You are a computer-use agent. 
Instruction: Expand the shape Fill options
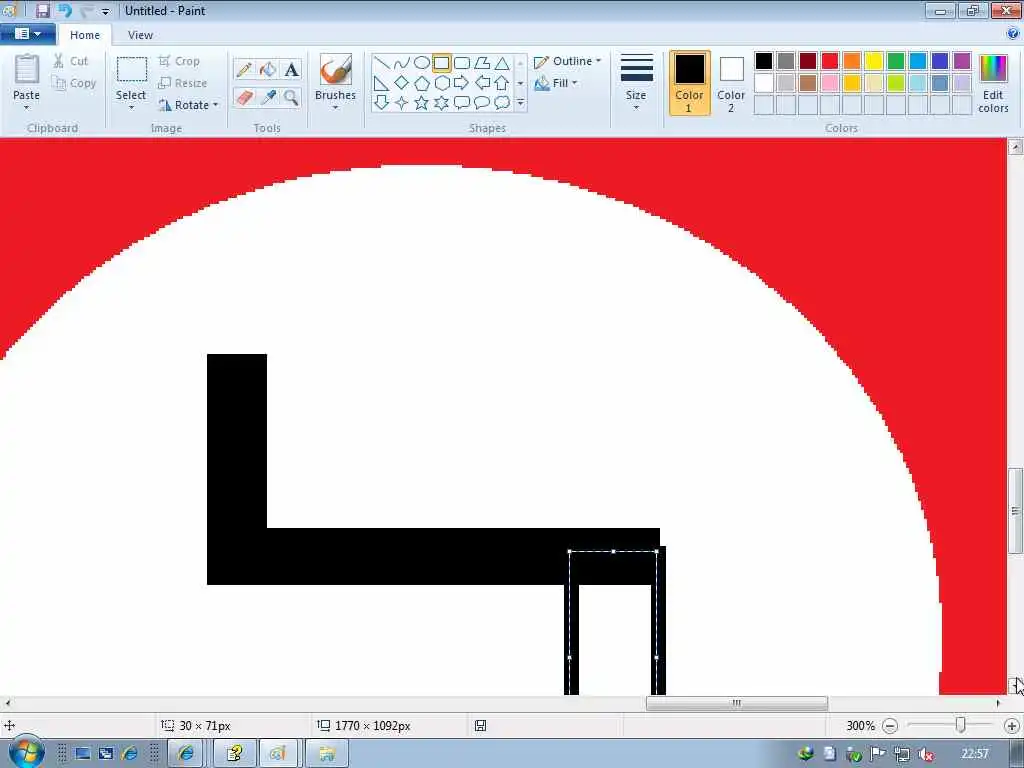tap(556, 83)
